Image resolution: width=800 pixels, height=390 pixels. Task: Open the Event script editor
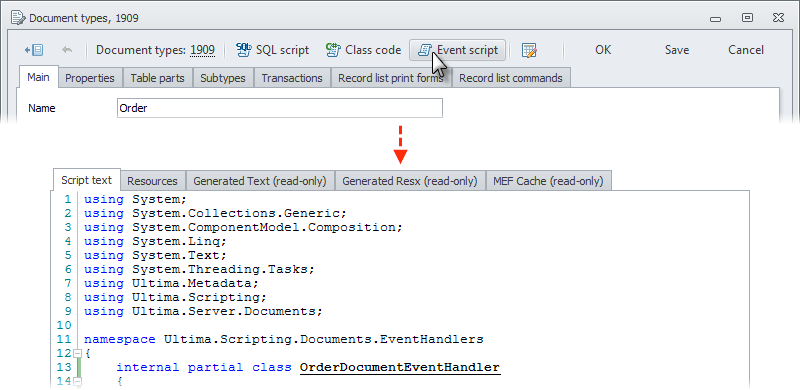457,50
